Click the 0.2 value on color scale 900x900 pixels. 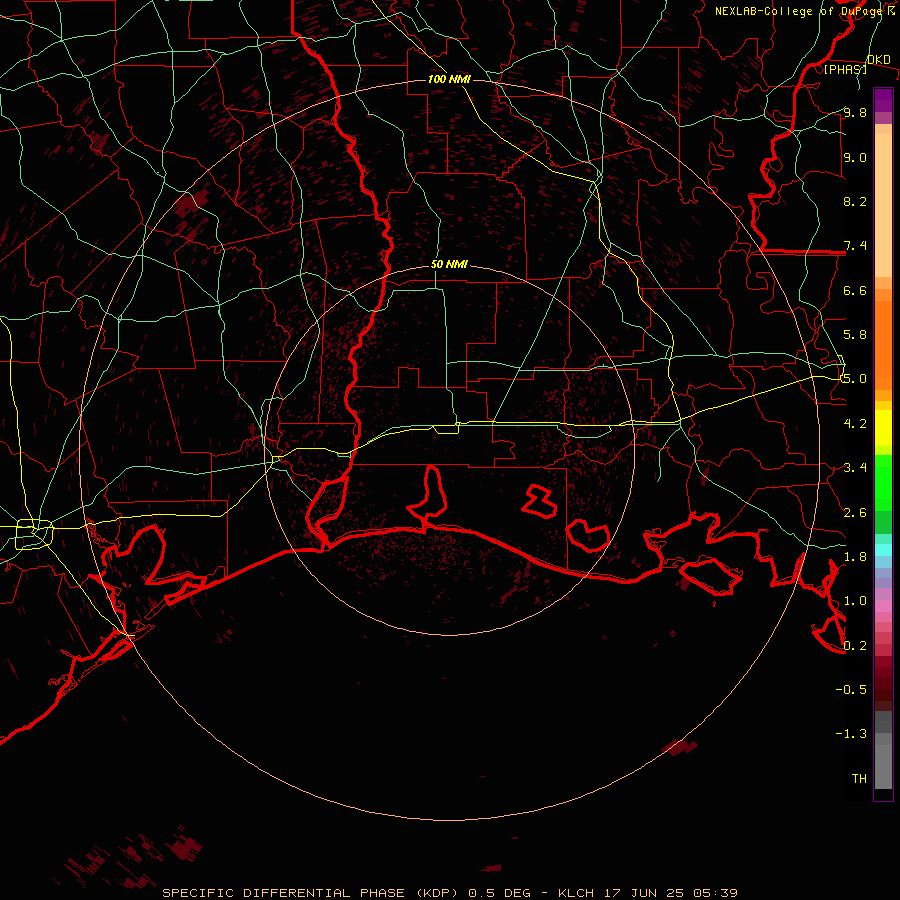(855, 646)
